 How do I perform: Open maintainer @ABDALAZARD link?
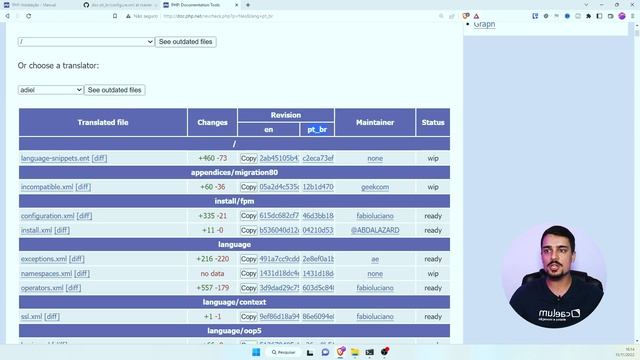point(375,230)
